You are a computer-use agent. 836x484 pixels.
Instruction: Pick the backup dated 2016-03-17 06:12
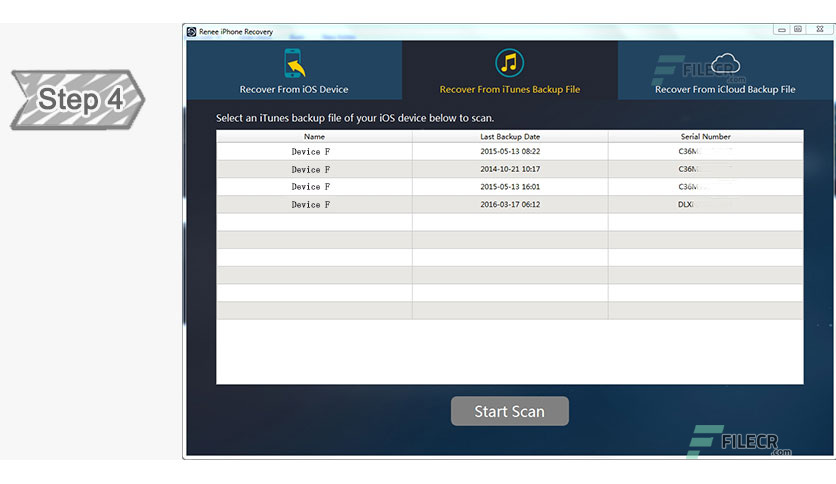pos(510,204)
